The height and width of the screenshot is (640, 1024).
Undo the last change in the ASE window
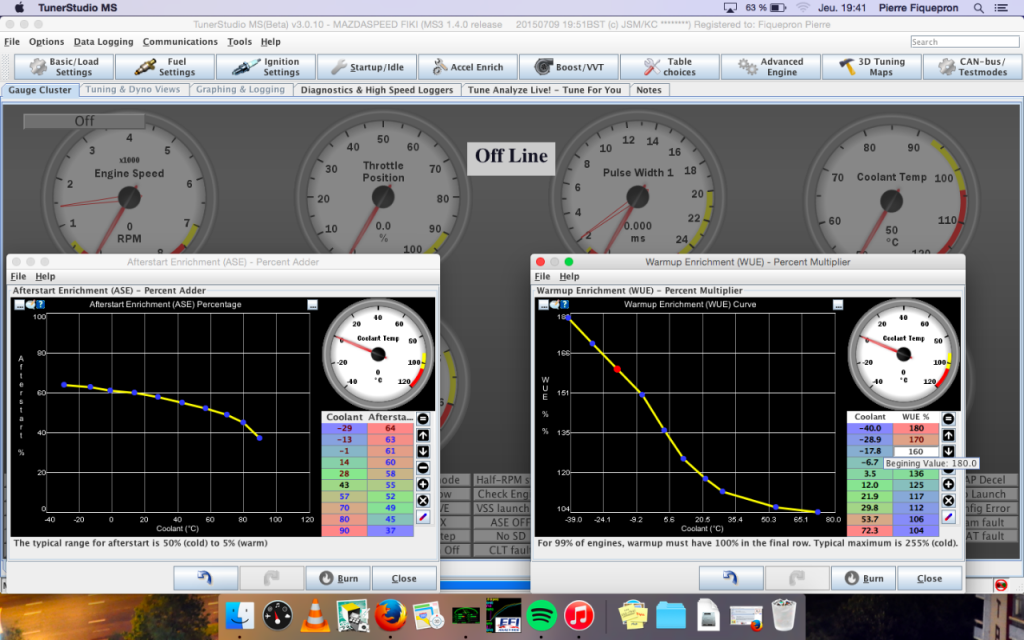pos(206,578)
